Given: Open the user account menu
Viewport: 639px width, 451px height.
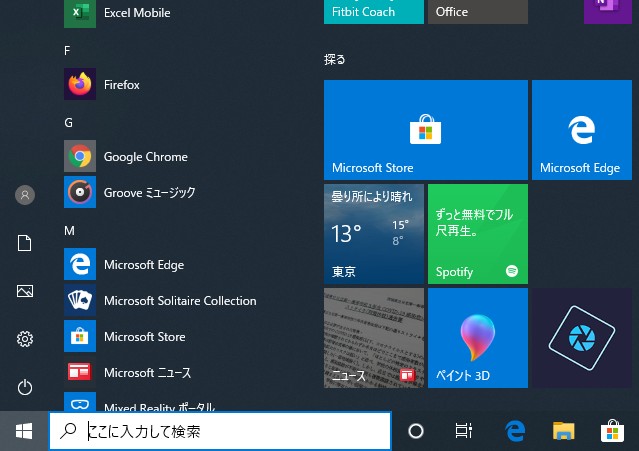Looking at the screenshot, I should coord(25,195).
